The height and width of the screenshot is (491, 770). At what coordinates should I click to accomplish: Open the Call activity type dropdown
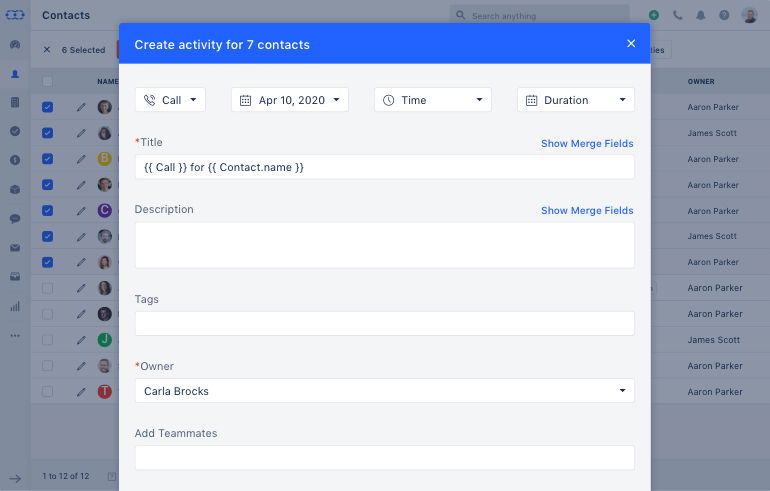[170, 100]
